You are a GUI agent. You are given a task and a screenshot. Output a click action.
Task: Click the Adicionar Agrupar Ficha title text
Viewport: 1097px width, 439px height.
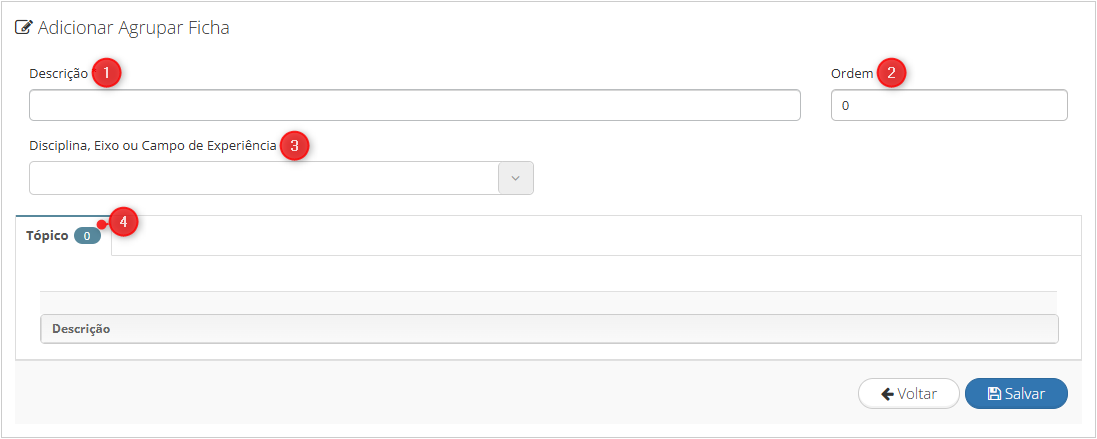click(134, 29)
